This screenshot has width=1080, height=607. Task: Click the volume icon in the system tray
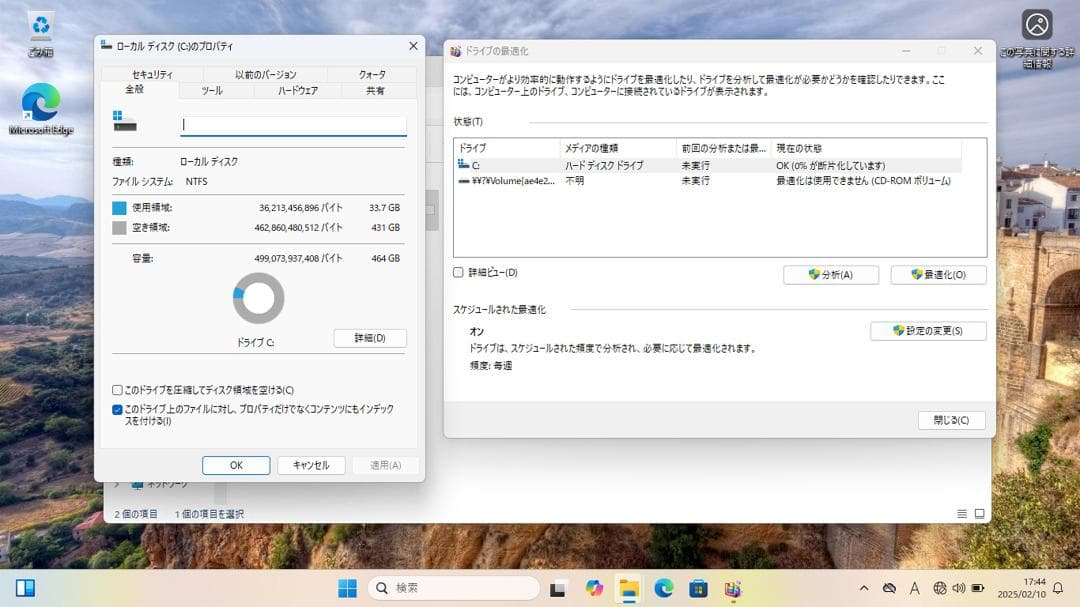click(x=958, y=589)
